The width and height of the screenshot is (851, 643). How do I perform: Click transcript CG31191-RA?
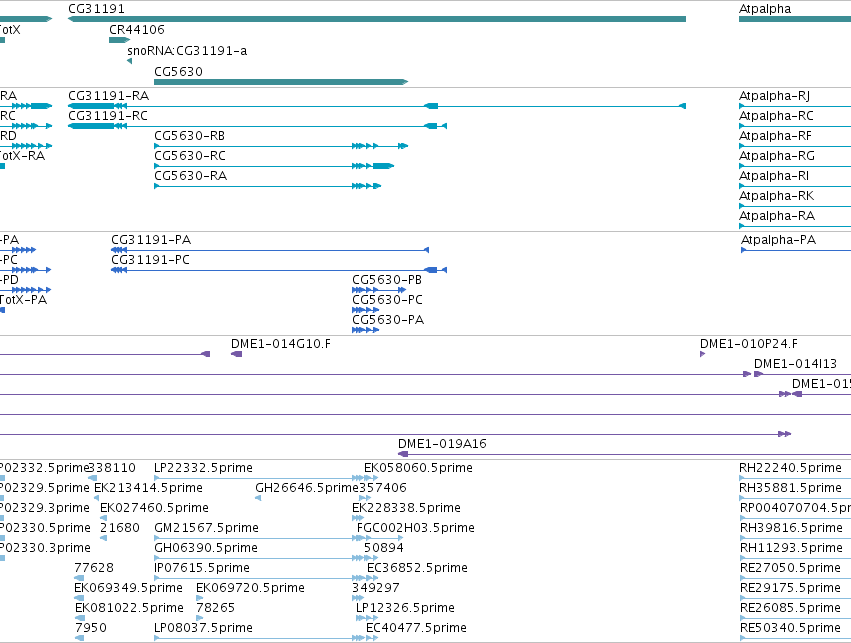pos(108,96)
